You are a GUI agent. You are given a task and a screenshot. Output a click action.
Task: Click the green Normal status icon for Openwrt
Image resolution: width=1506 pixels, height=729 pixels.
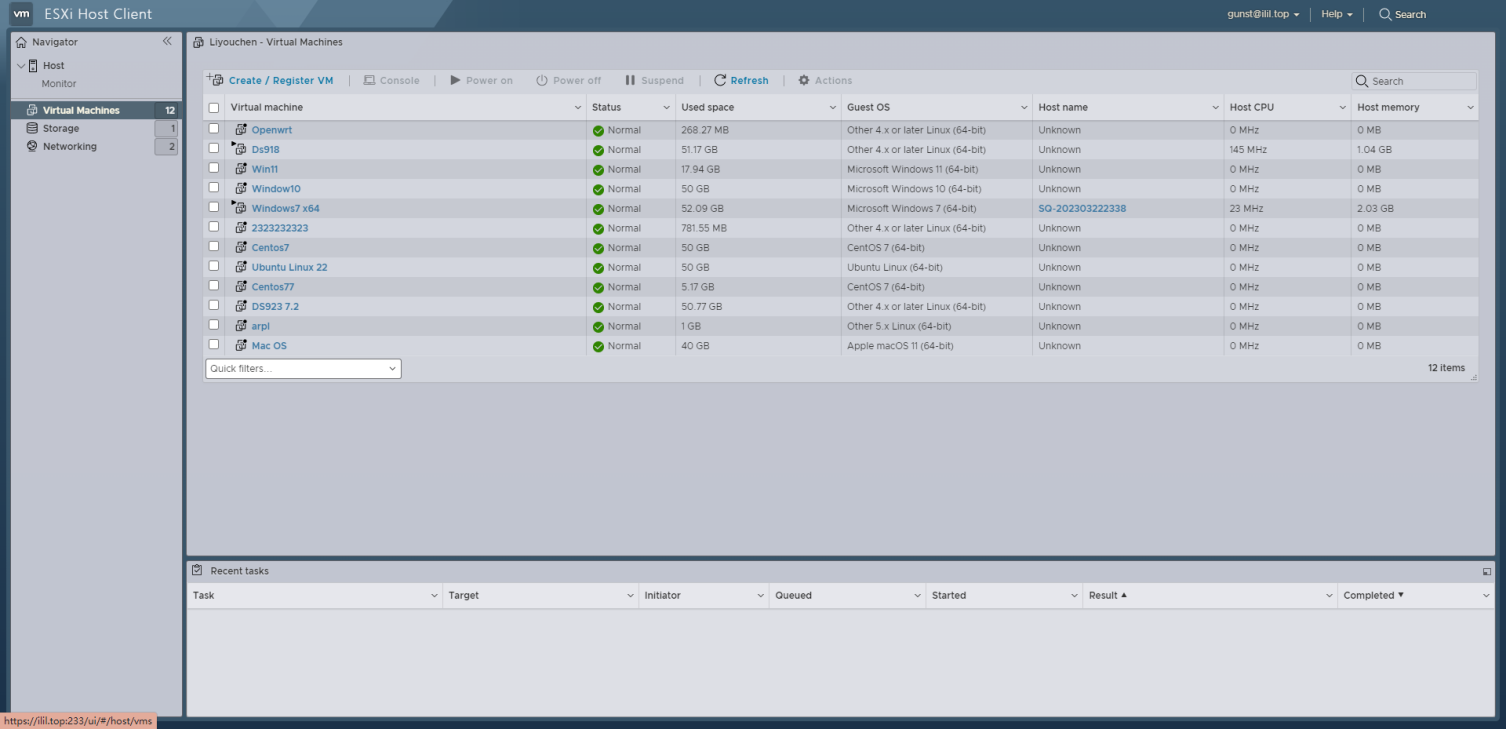[x=598, y=130]
